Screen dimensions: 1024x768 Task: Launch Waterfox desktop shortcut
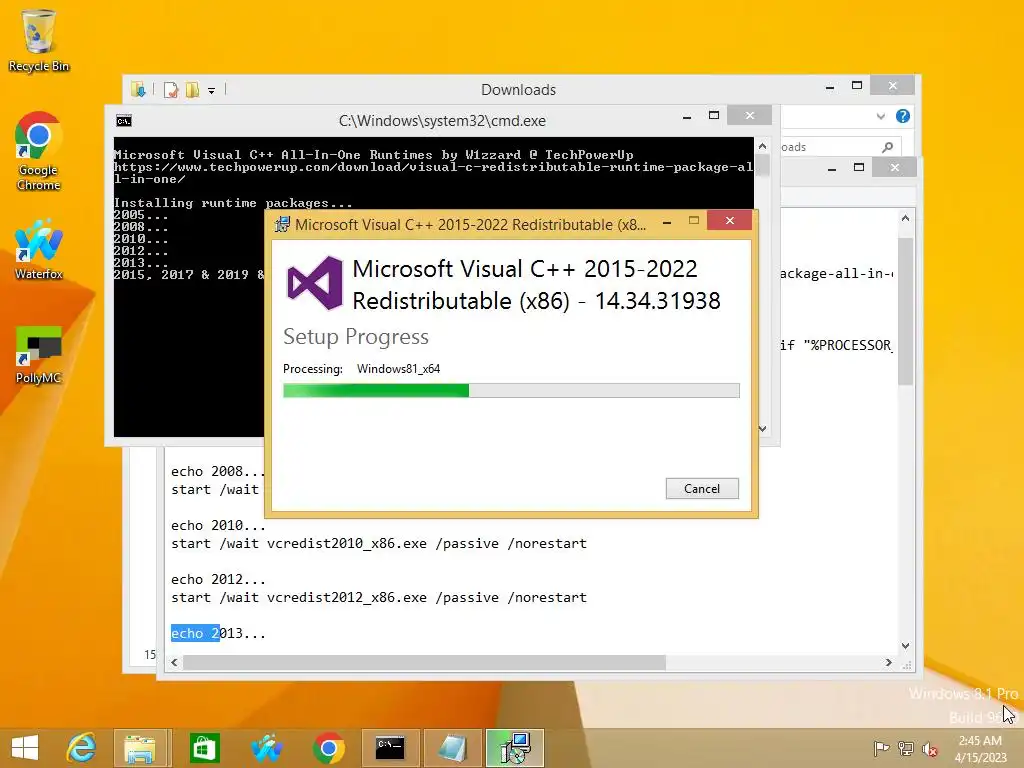[39, 250]
